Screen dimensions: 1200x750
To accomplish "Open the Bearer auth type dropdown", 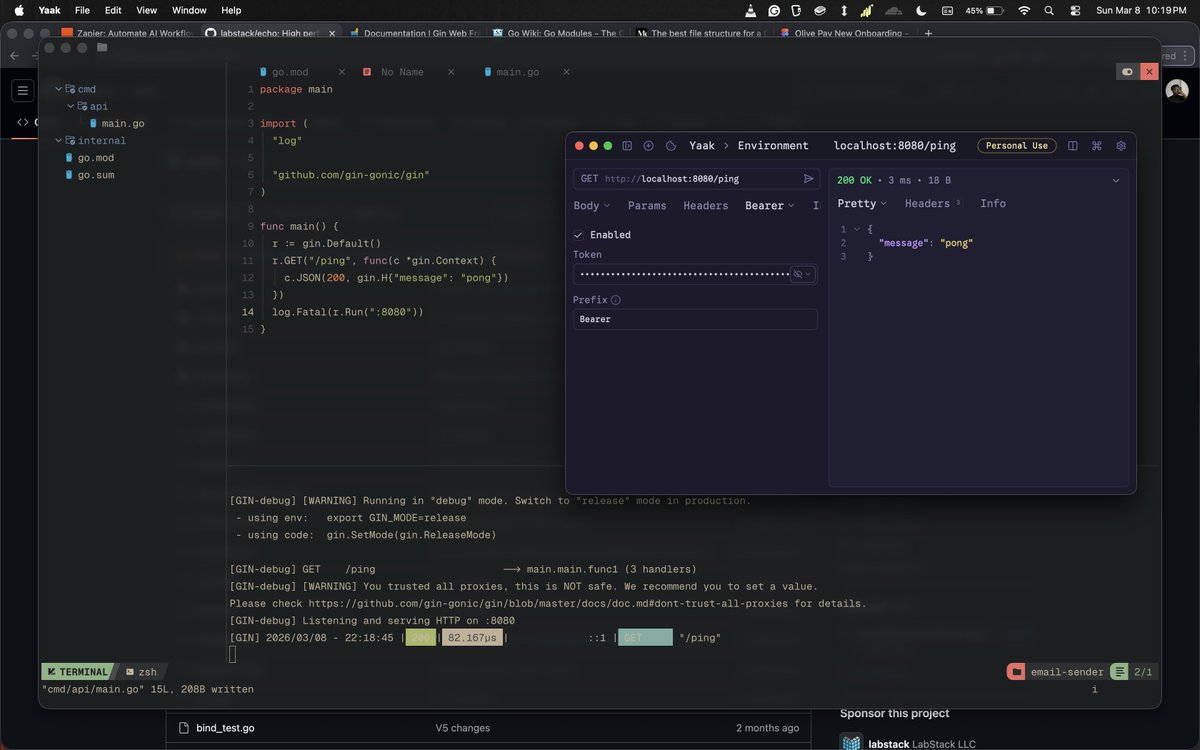I will [770, 205].
